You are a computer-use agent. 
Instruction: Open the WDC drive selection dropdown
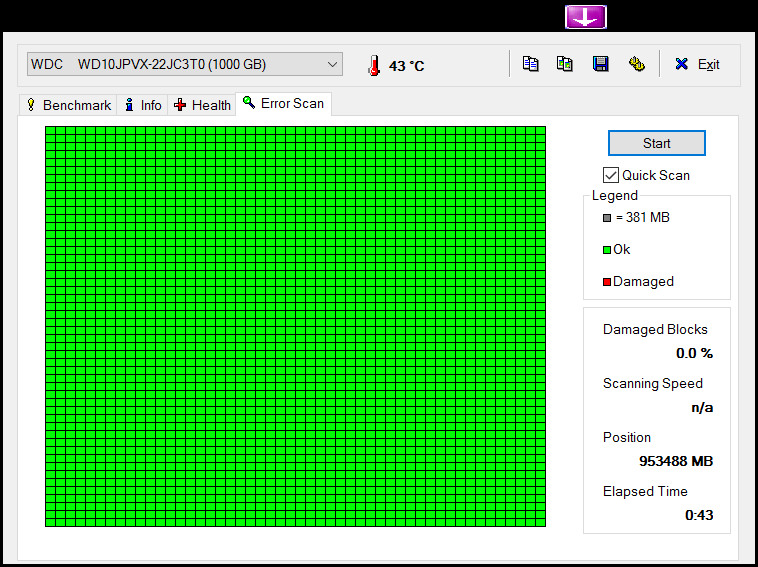click(185, 64)
